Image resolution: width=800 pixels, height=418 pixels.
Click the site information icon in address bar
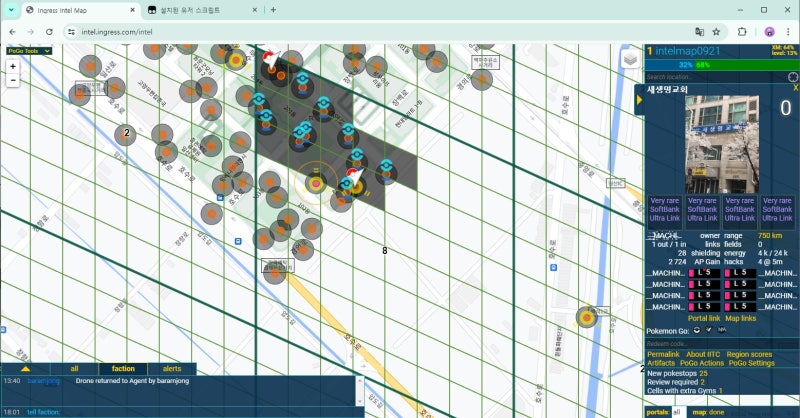tap(71, 32)
